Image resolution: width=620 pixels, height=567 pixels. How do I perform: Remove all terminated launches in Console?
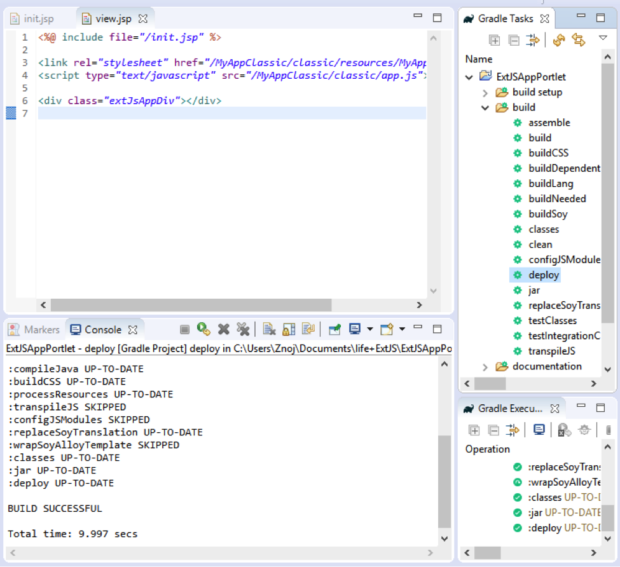tap(243, 329)
